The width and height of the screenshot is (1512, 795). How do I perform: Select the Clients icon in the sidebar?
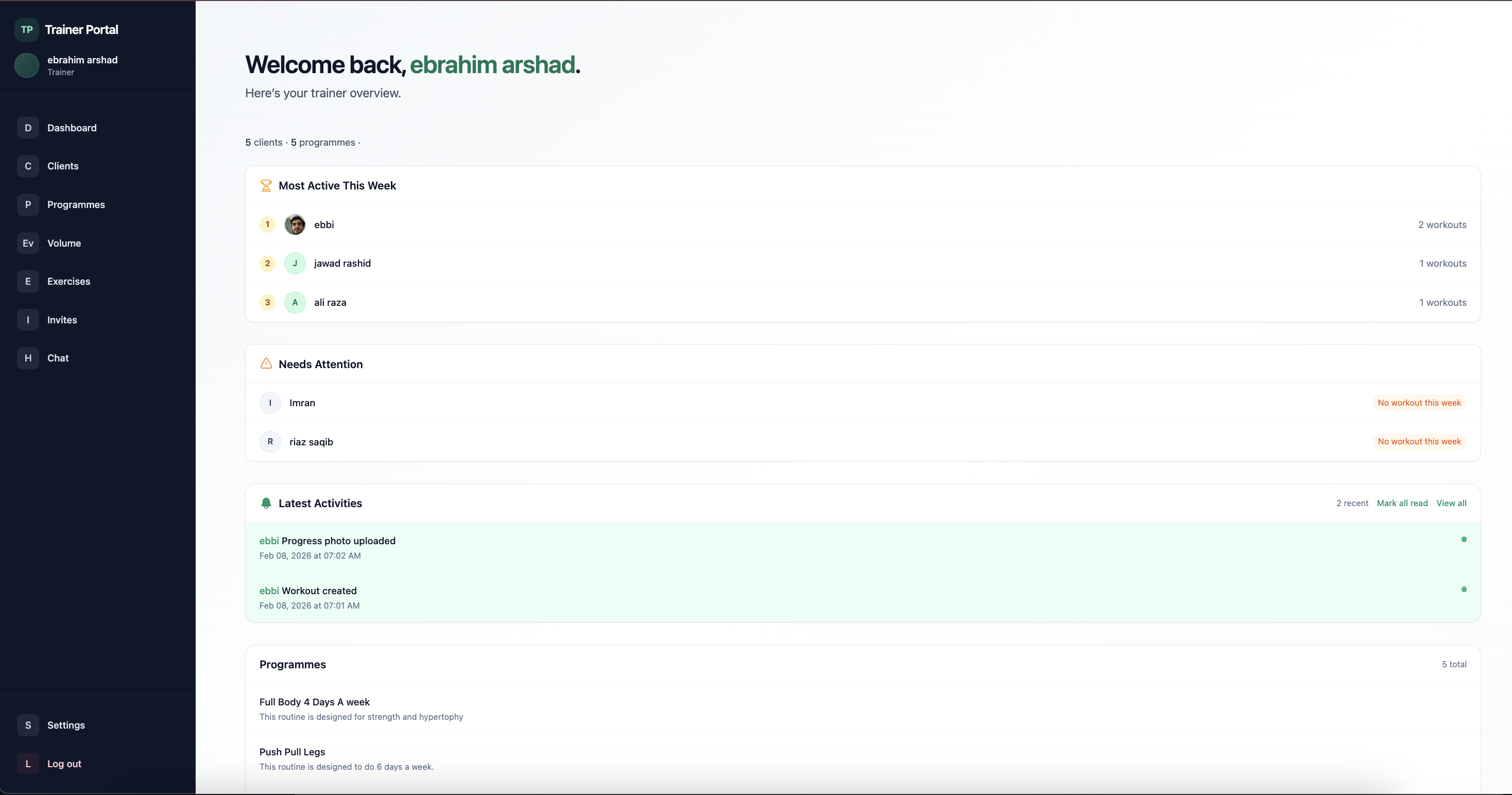(x=28, y=166)
